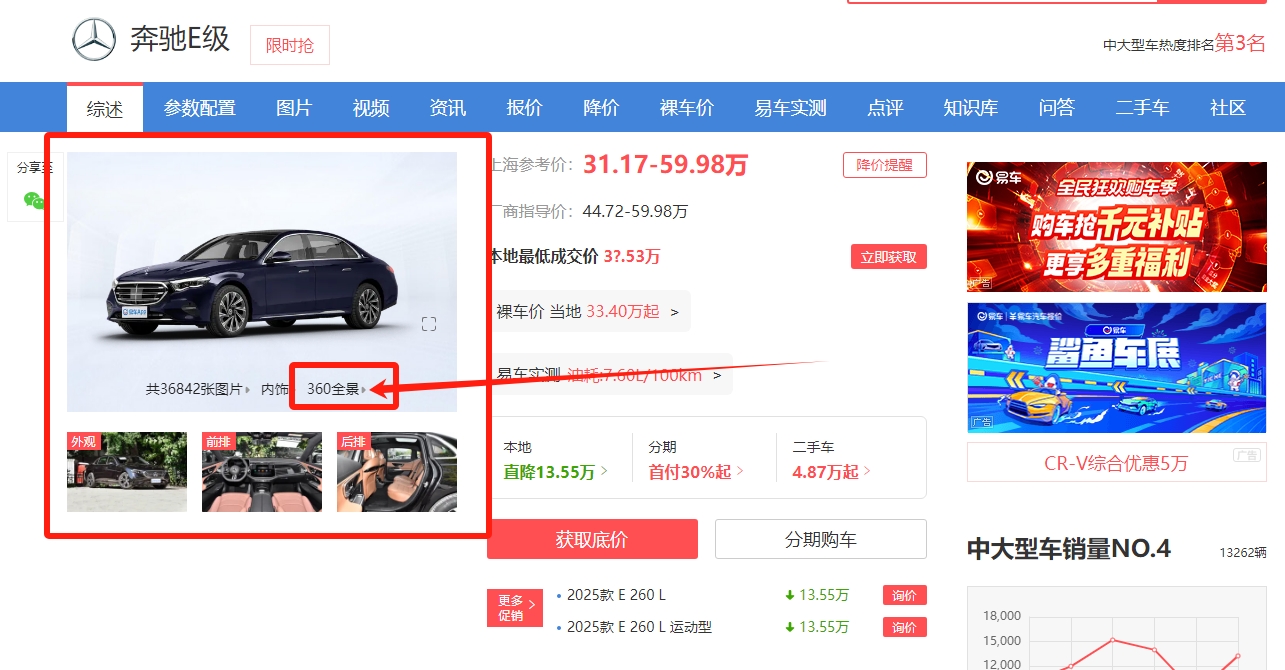This screenshot has width=1285, height=670.
Task: Expand 更多促销 promotions
Action: pos(514,608)
